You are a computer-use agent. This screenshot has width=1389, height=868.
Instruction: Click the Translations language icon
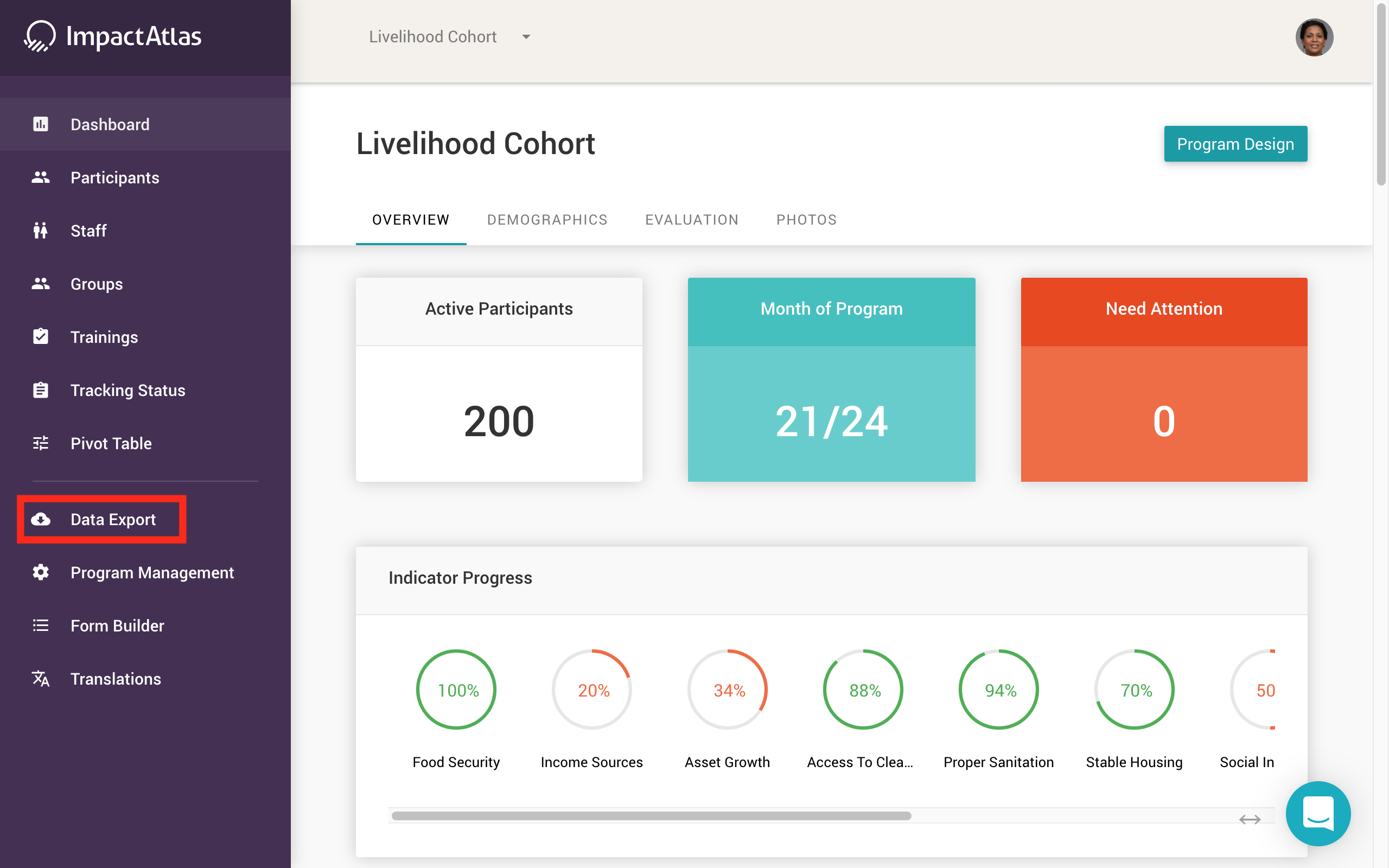40,679
